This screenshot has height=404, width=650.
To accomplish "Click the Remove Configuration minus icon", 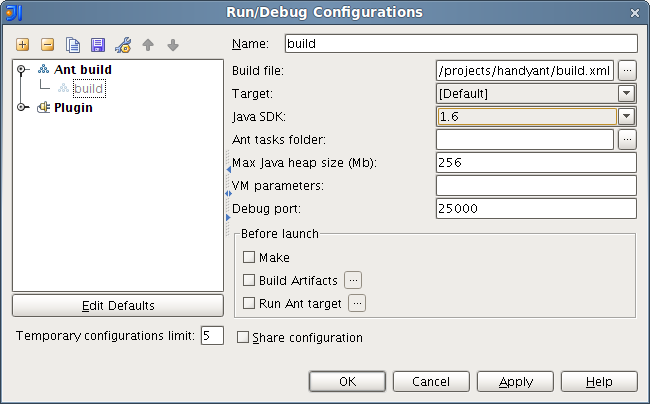I will (47, 45).
